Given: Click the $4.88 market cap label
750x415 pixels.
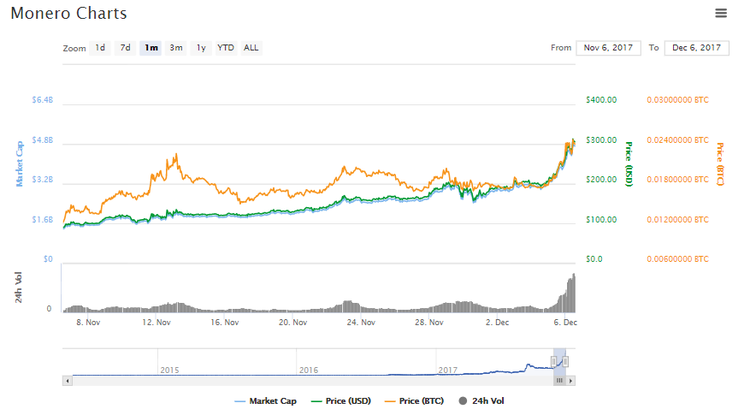Looking at the screenshot, I should click(43, 140).
